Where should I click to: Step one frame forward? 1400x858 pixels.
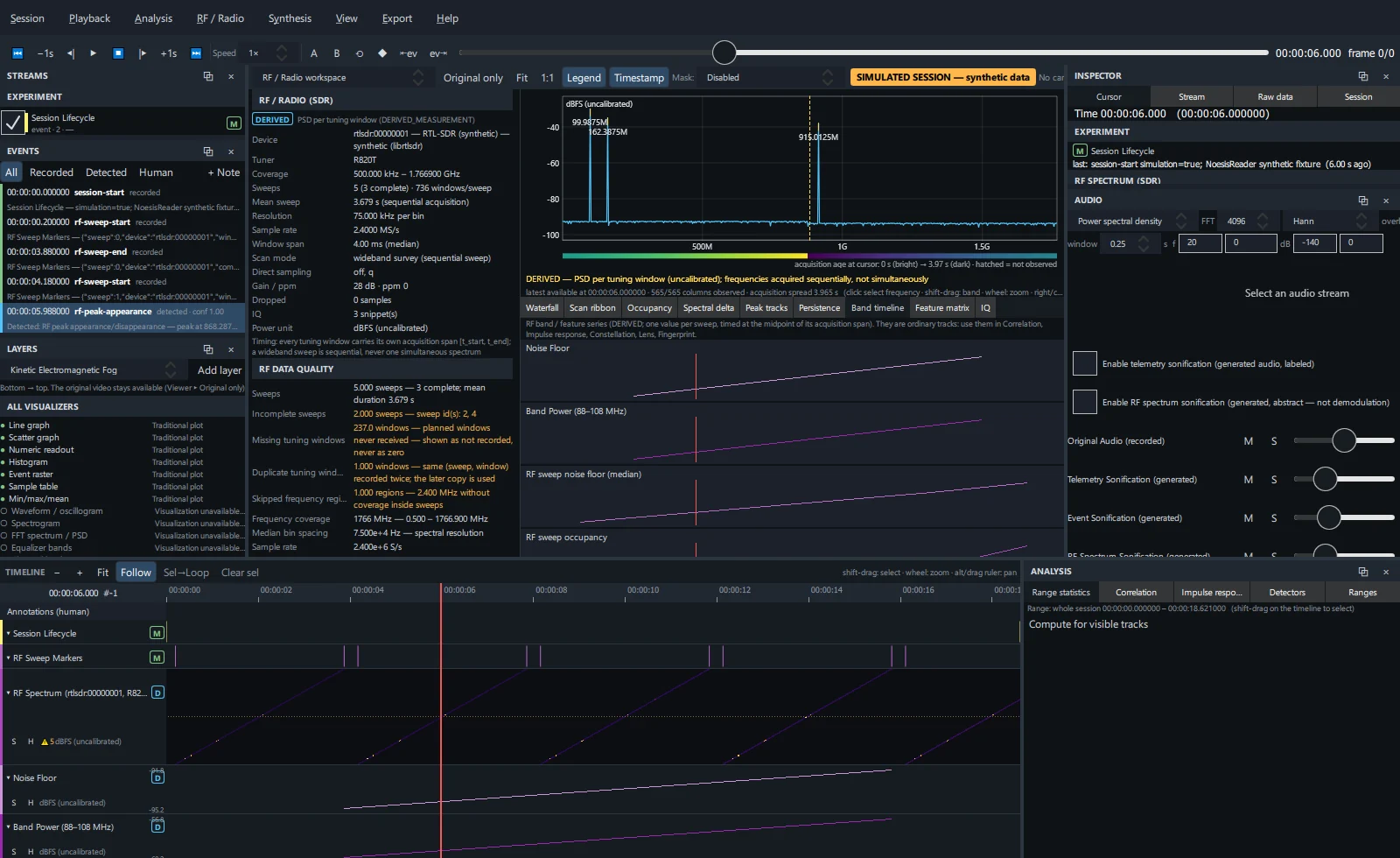(x=143, y=53)
